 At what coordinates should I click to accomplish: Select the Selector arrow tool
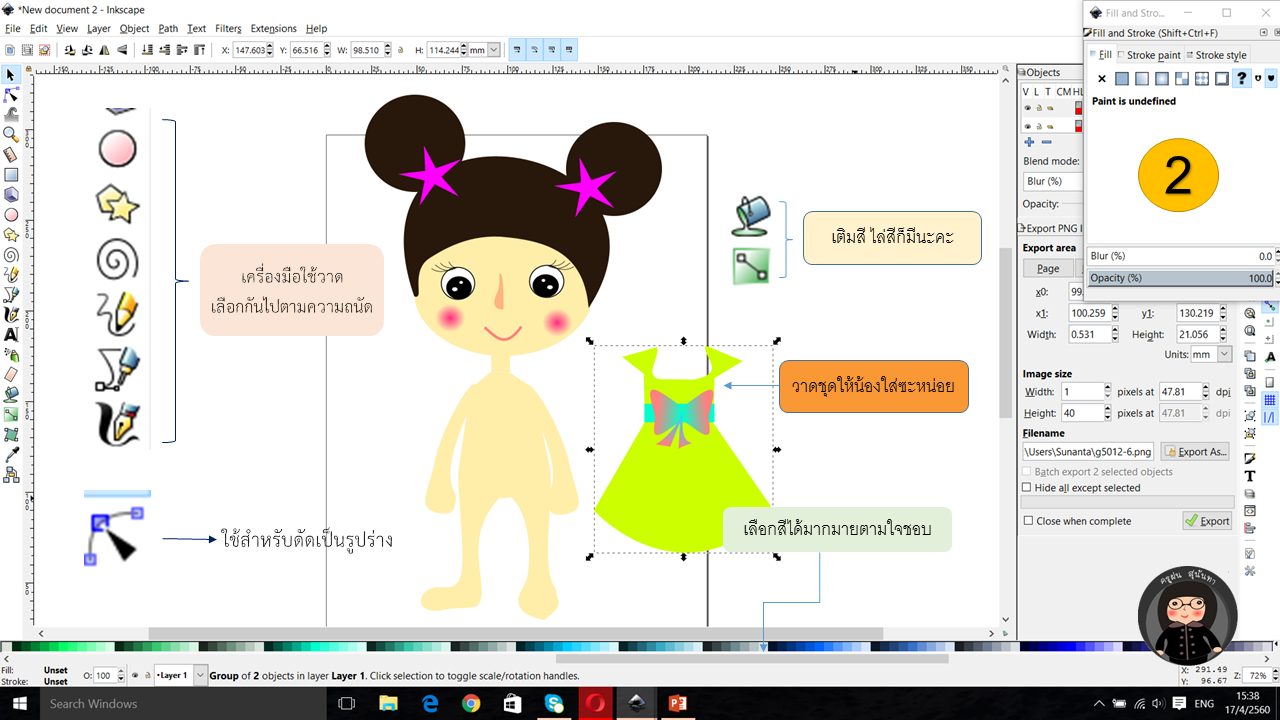pos(11,75)
